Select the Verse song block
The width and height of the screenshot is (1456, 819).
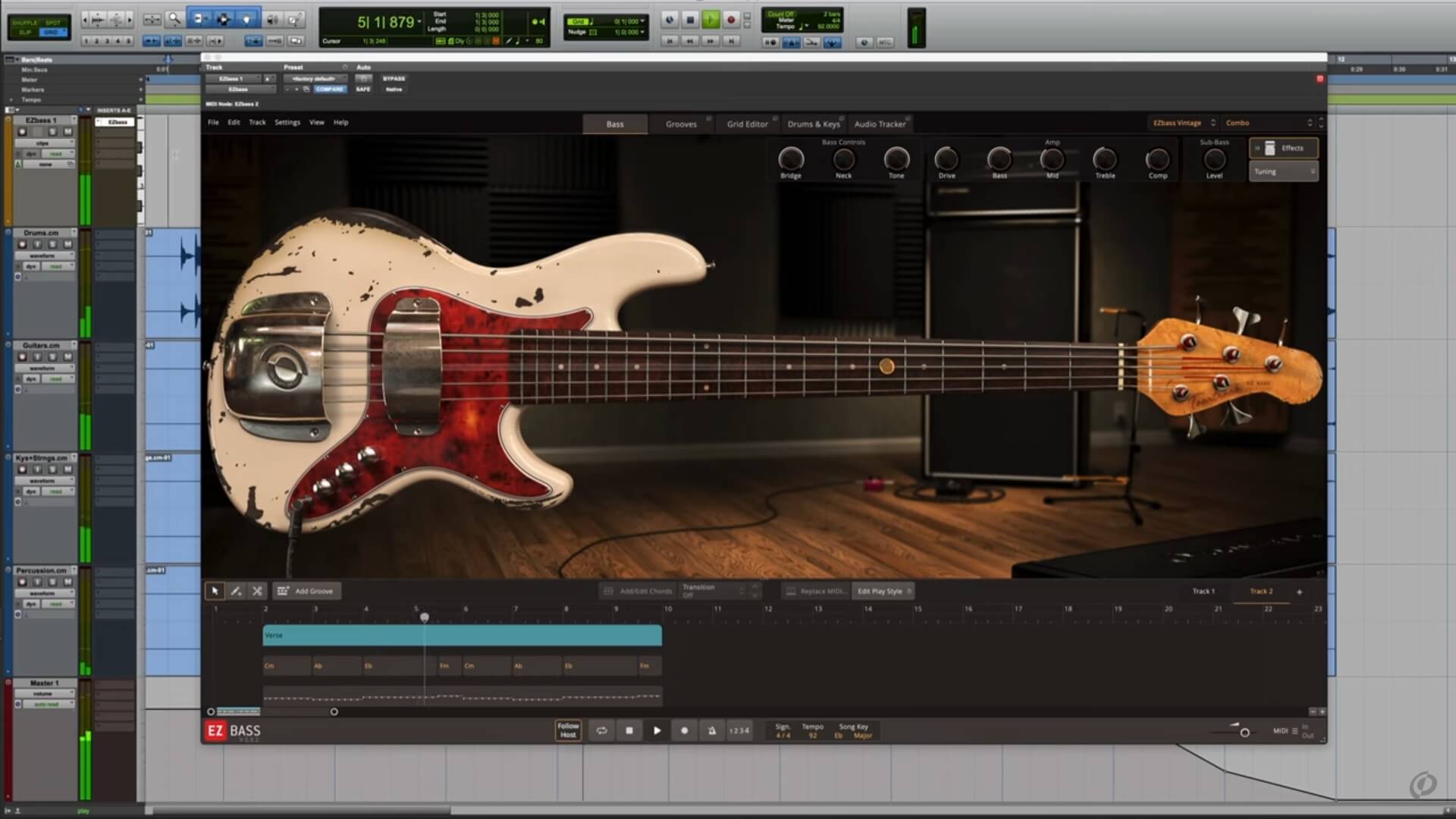point(462,635)
